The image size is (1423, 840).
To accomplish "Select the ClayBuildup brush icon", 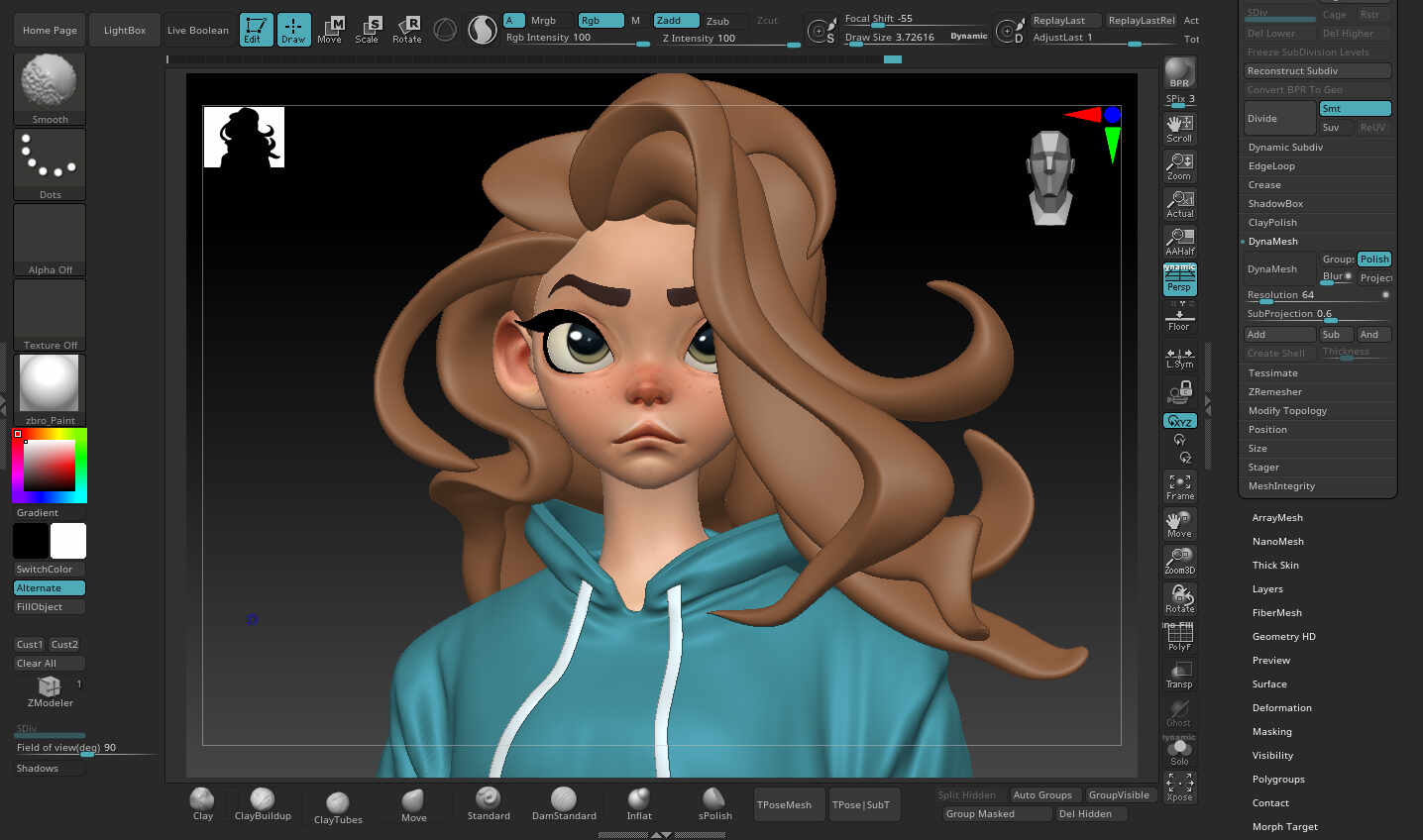I will click(263, 798).
